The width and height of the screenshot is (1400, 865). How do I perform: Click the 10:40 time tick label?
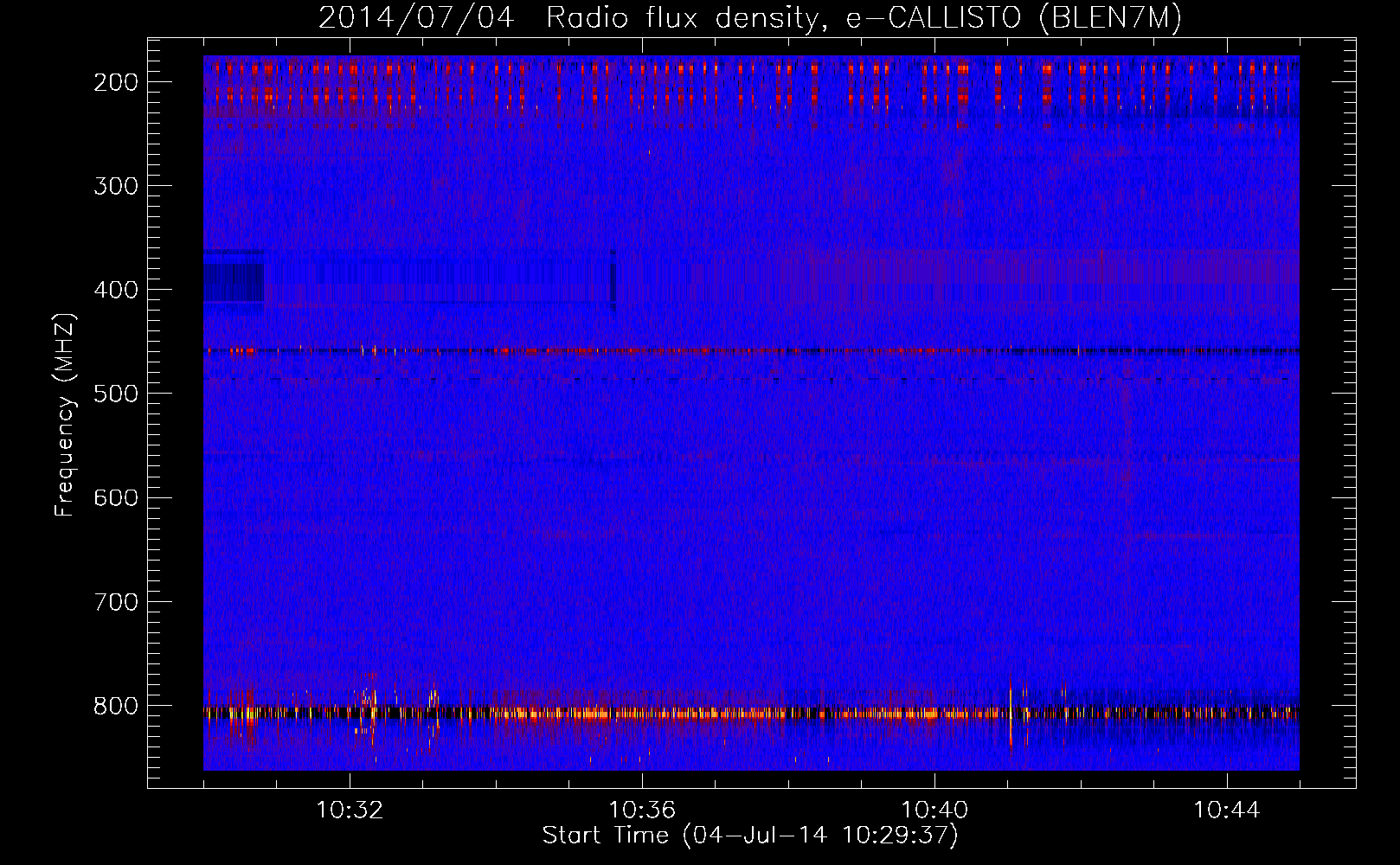pos(934,811)
